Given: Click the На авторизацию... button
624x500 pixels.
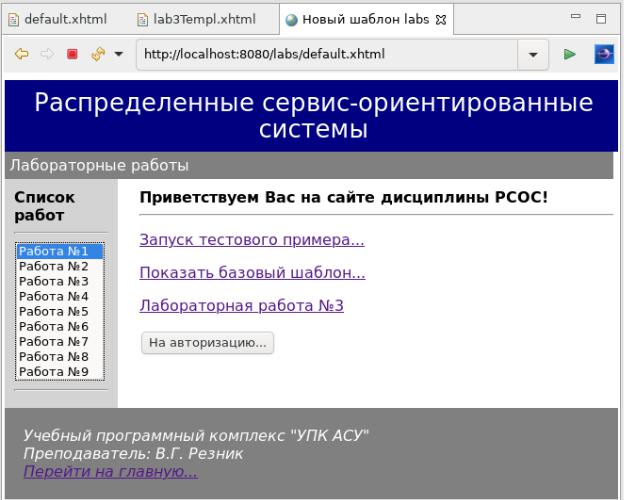Looking at the screenshot, I should [207, 343].
